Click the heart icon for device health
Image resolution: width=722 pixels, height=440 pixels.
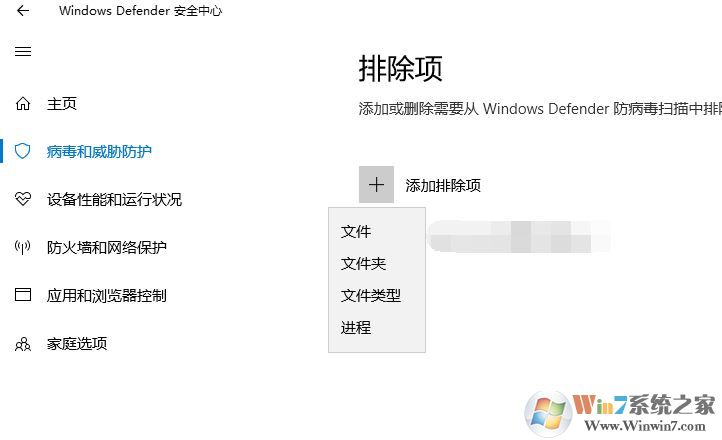(x=23, y=199)
